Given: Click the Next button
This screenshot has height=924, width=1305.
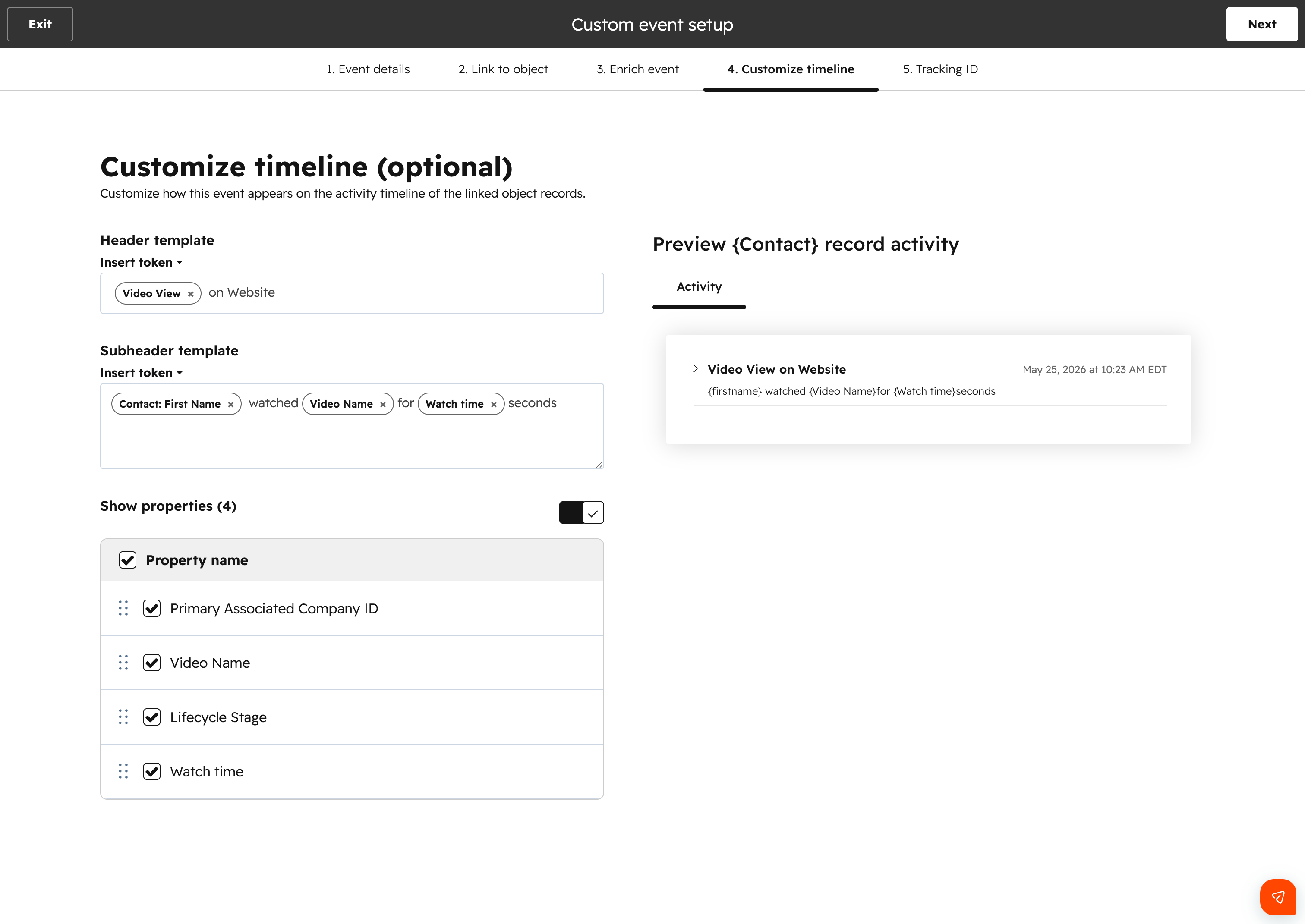Looking at the screenshot, I should [x=1262, y=24].
